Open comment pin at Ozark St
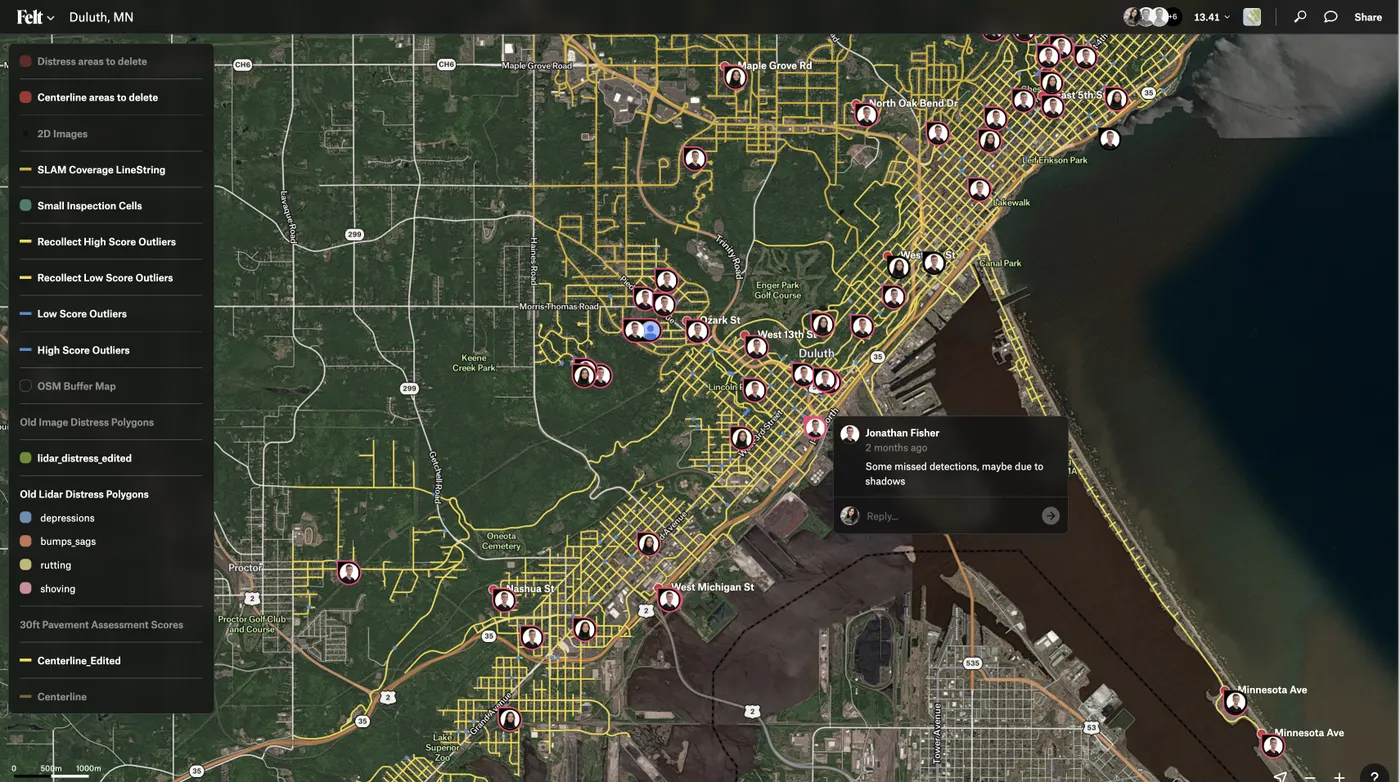Image resolution: width=1400 pixels, height=782 pixels. [x=697, y=331]
